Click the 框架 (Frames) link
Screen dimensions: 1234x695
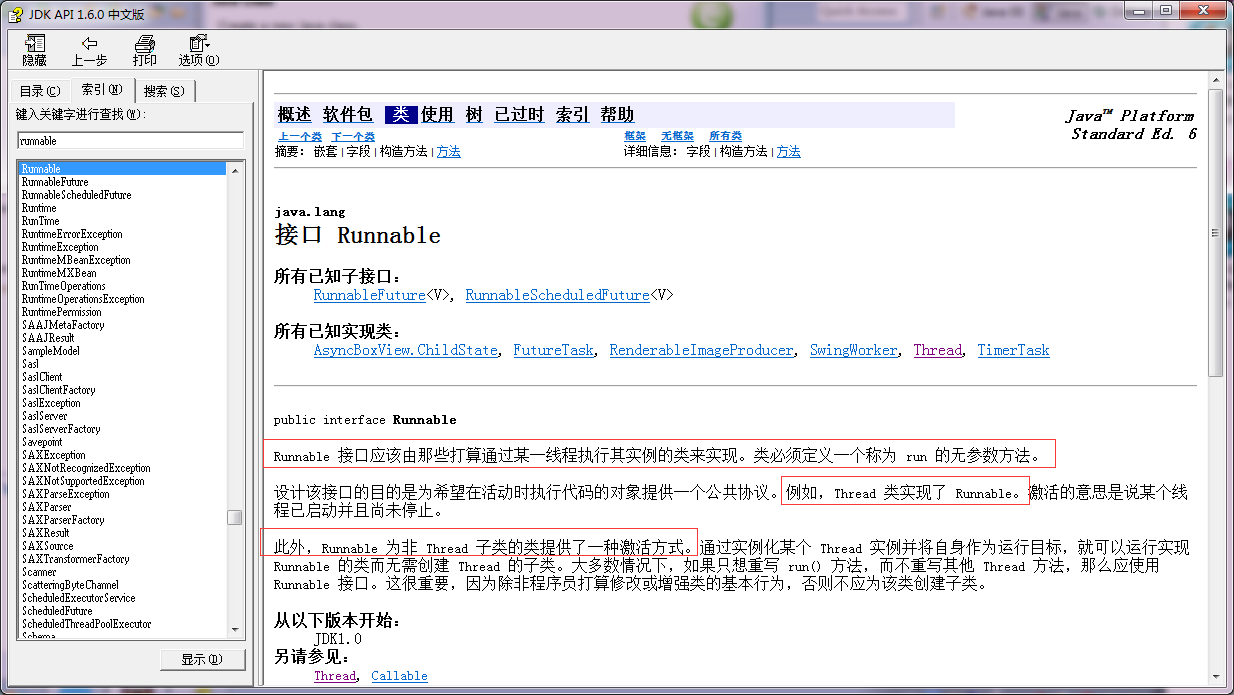635,137
